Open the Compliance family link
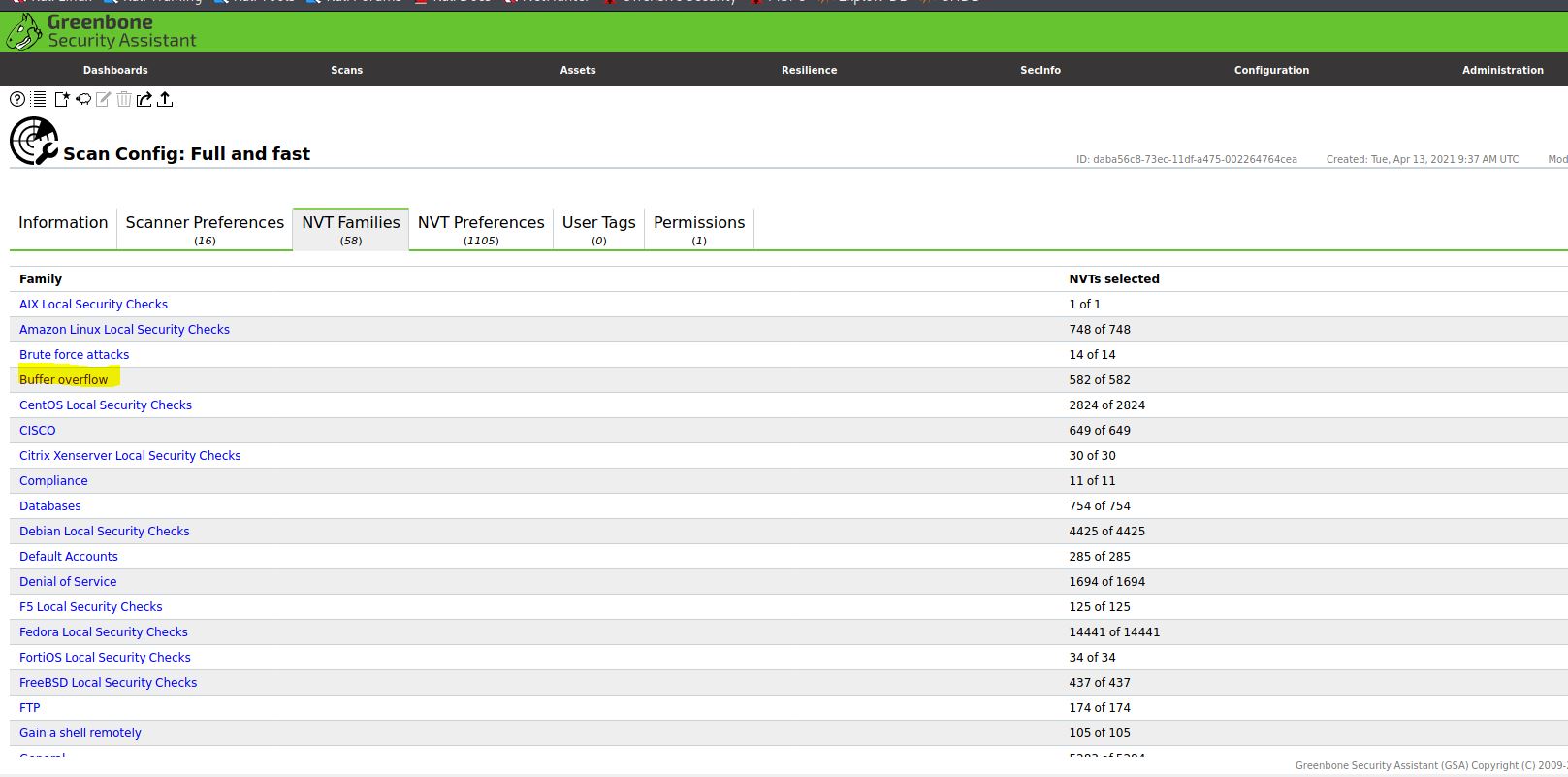Screen dimensions: 1568x777 coord(53,481)
